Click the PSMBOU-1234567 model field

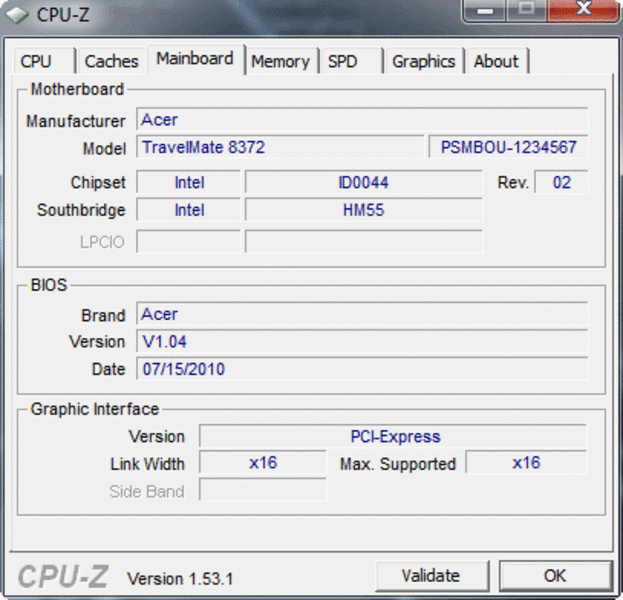point(509,147)
